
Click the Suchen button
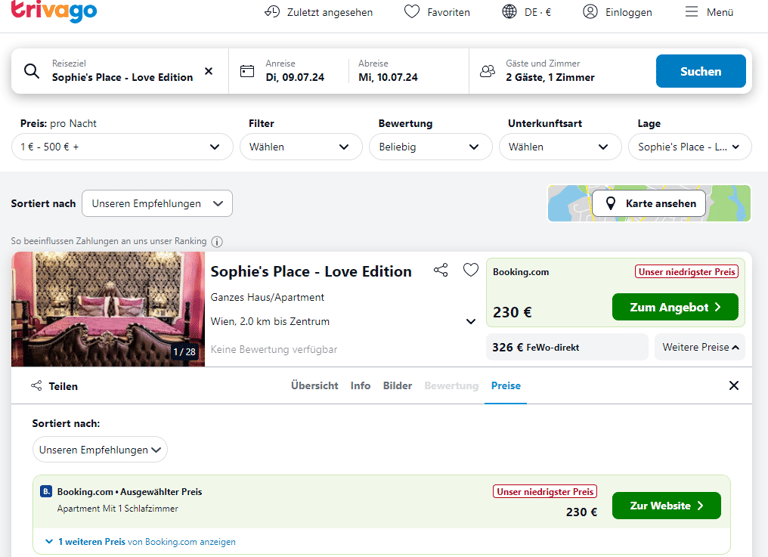[700, 71]
